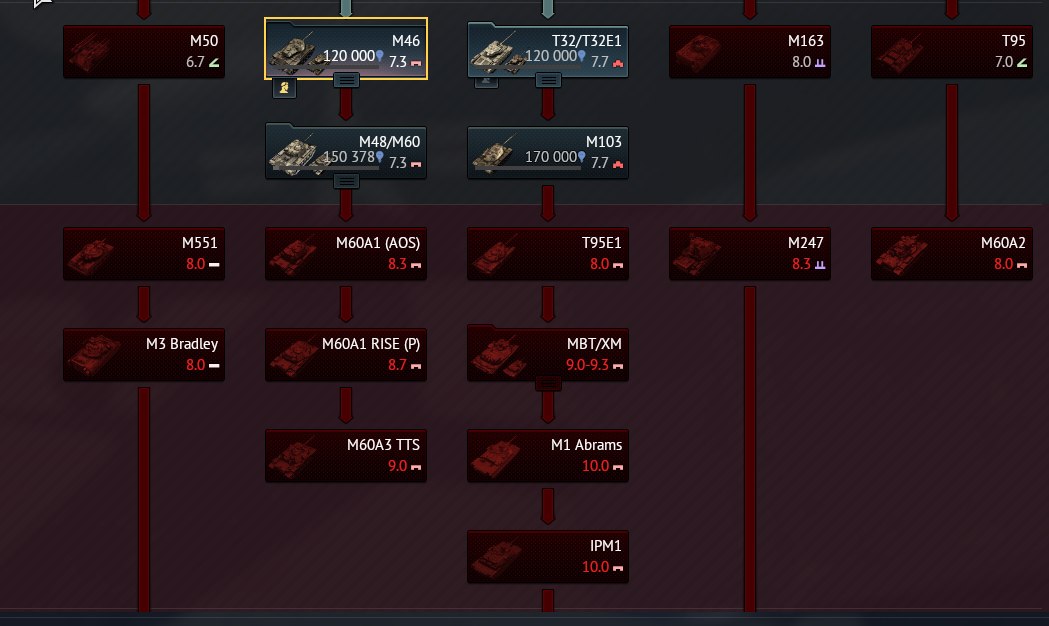Viewport: 1049px width, 626px height.
Task: Click the M50 tank destroyer icon
Action: pyautogui.click(x=90, y=52)
